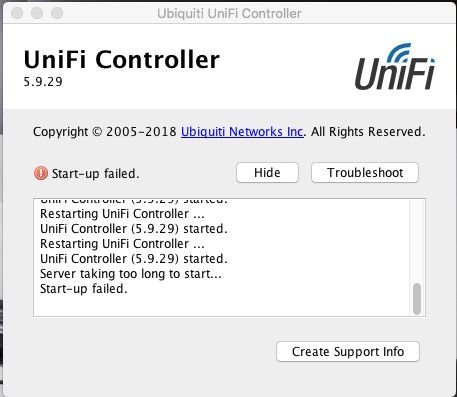
Task: Select the first fully visible "Restarting UniFi Controller" log line
Action: click(x=122, y=214)
